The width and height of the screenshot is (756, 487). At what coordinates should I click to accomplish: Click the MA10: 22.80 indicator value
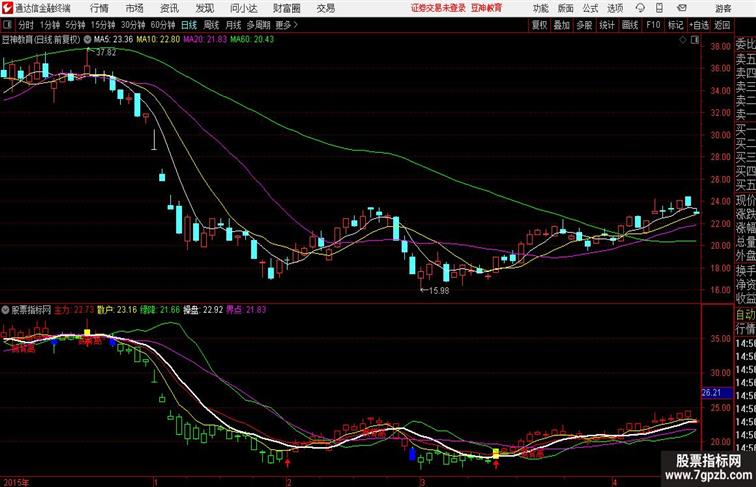158,40
